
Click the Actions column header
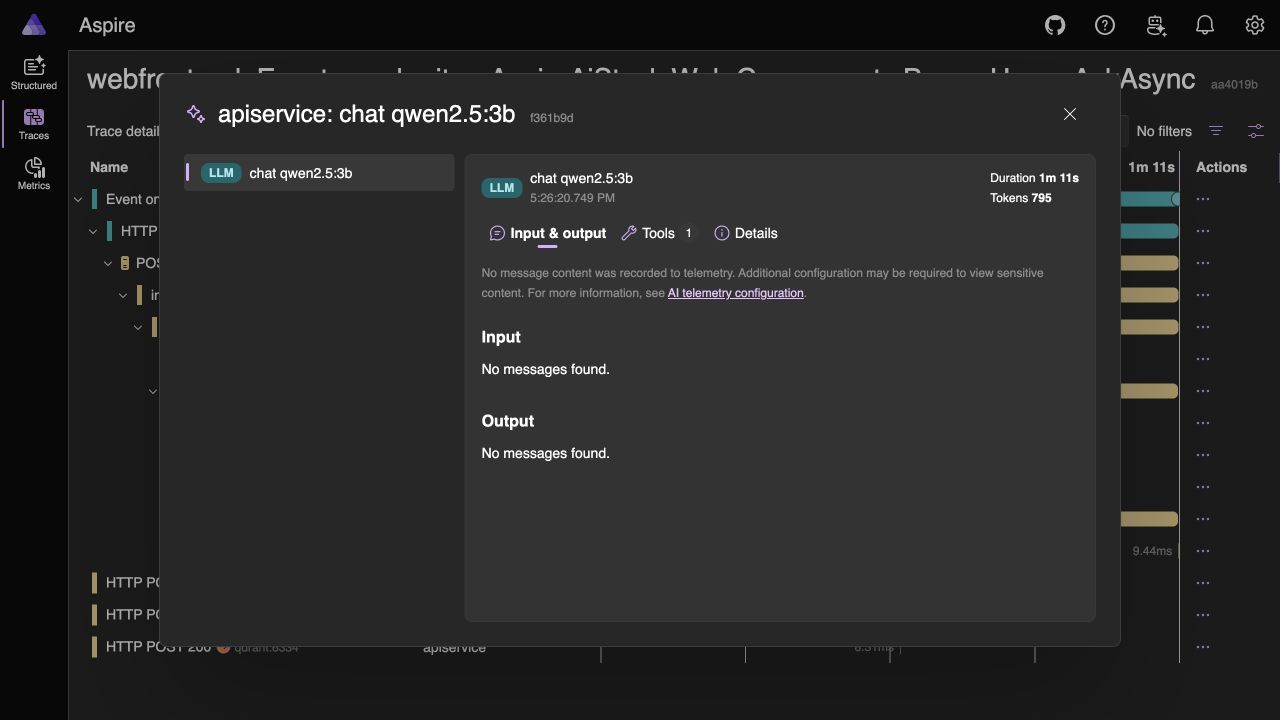pyautogui.click(x=1221, y=167)
